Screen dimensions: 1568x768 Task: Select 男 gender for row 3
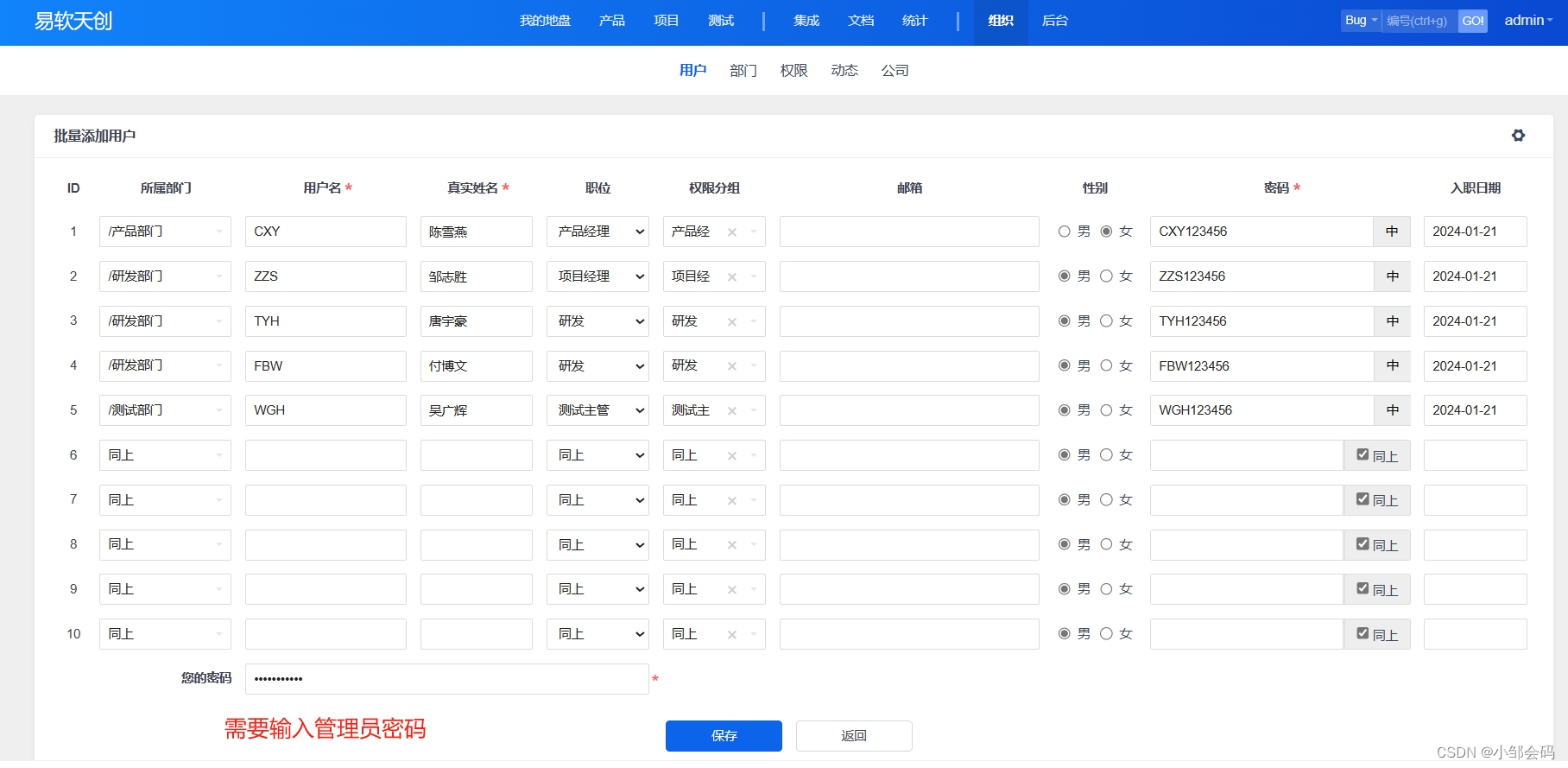click(1064, 321)
